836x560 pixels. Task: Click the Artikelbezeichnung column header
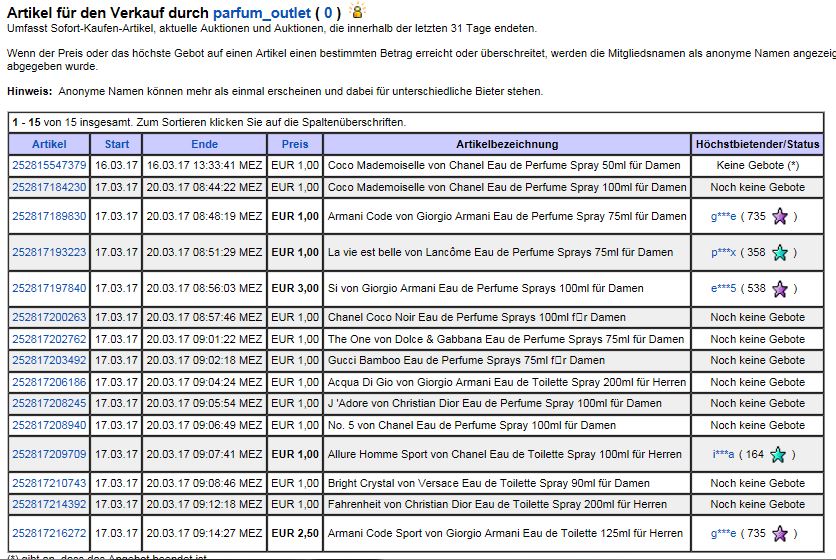click(x=507, y=144)
